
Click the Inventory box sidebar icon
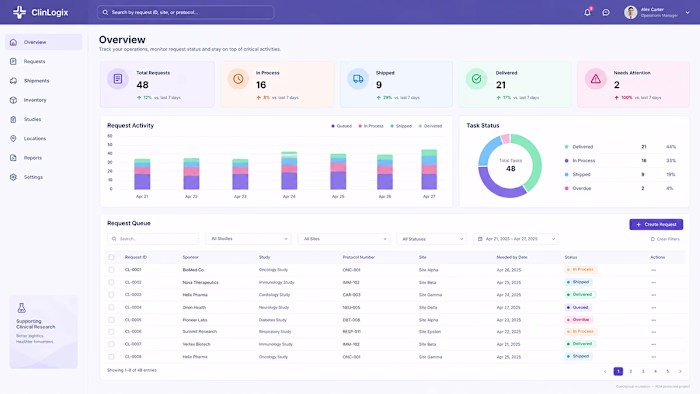point(13,100)
